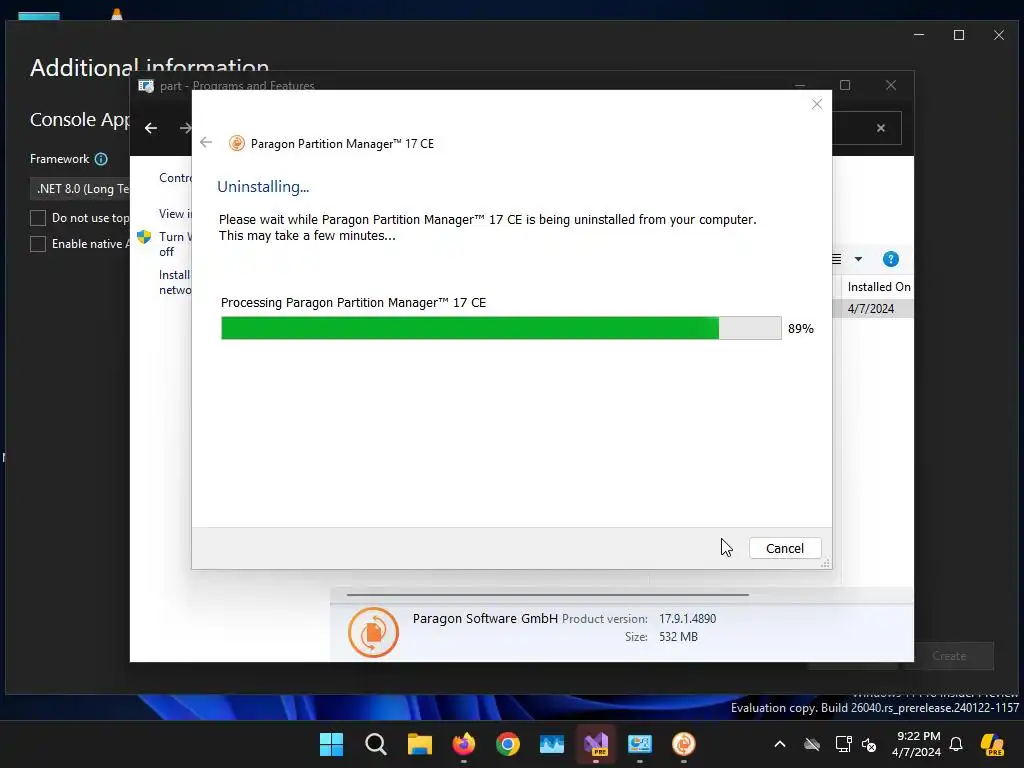The width and height of the screenshot is (1024, 768).
Task: Open File Explorer from taskbar
Action: [420, 744]
